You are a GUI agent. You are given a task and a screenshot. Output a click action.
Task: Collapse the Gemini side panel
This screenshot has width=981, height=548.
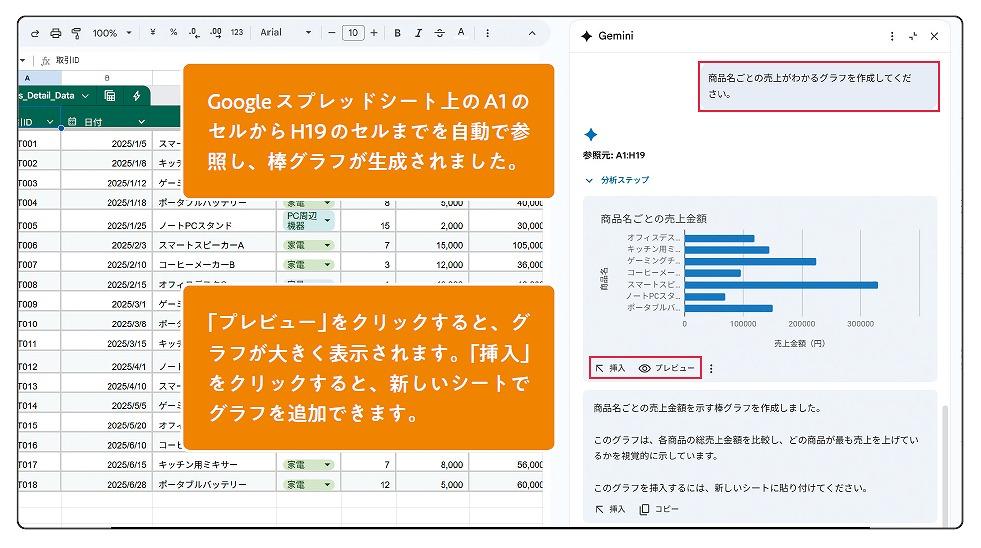912,36
